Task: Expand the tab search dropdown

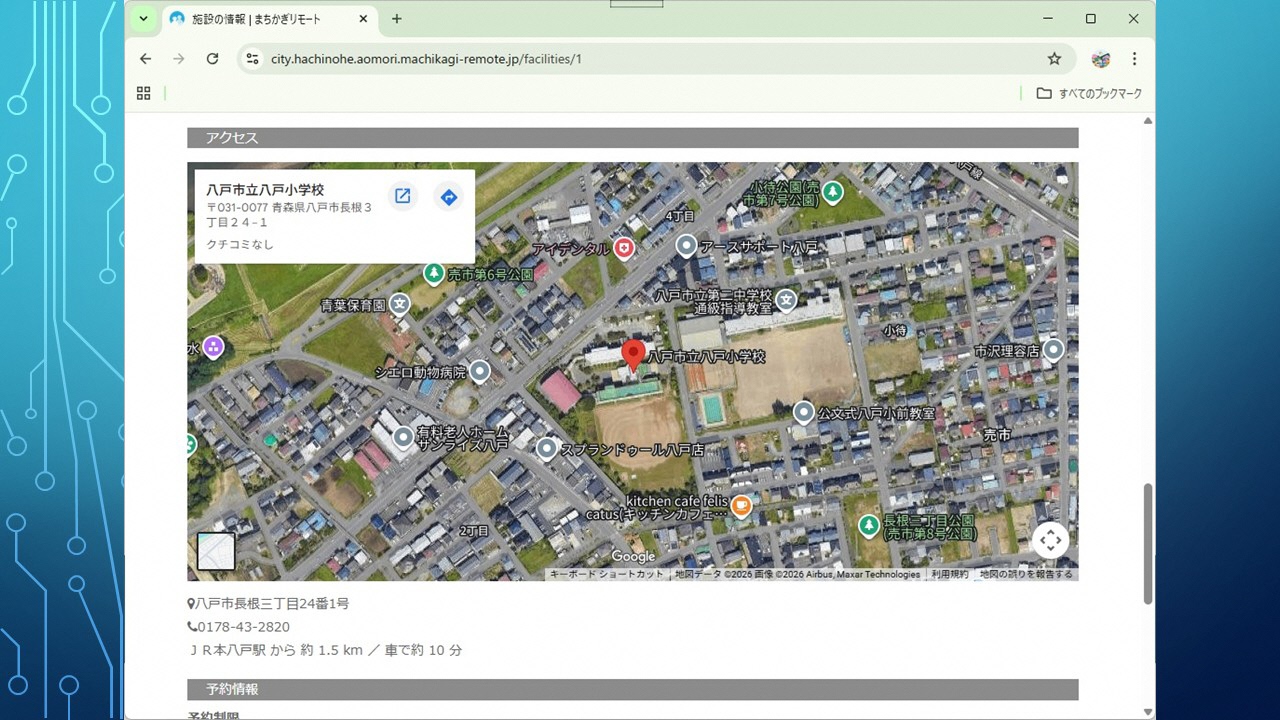Action: pyautogui.click(x=144, y=19)
